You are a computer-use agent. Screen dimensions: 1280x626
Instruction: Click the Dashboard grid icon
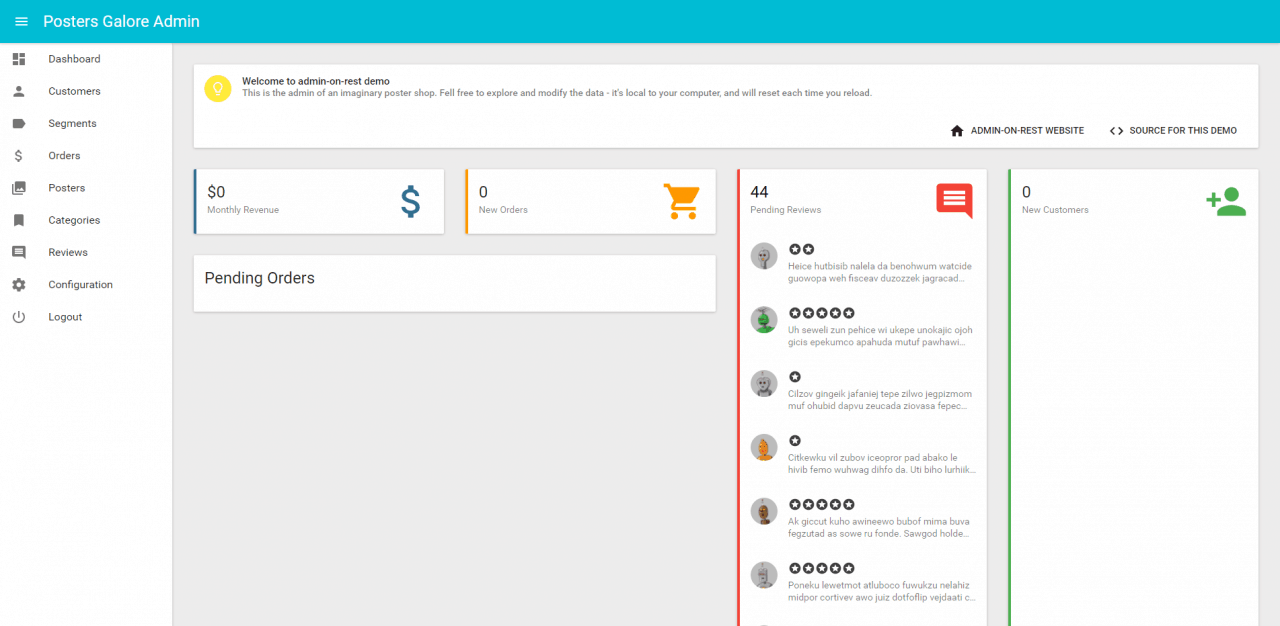(x=19, y=59)
